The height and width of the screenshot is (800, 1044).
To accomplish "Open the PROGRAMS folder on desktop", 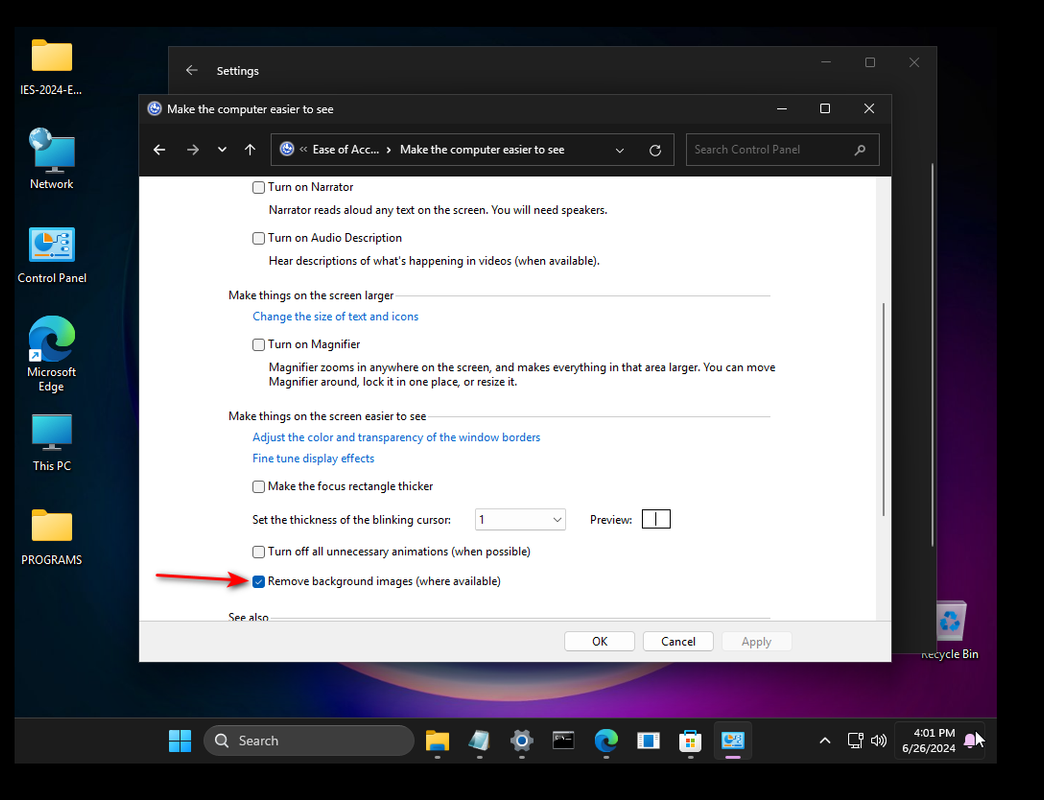I will click(x=51, y=537).
